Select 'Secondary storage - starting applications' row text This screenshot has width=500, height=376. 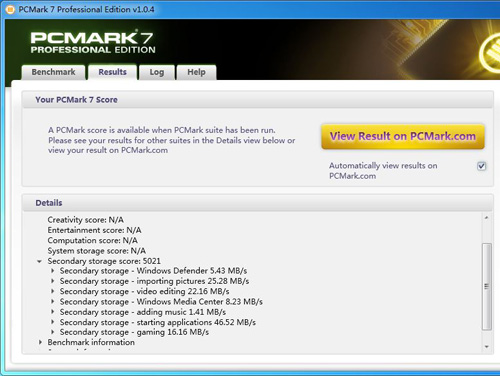click(158, 322)
